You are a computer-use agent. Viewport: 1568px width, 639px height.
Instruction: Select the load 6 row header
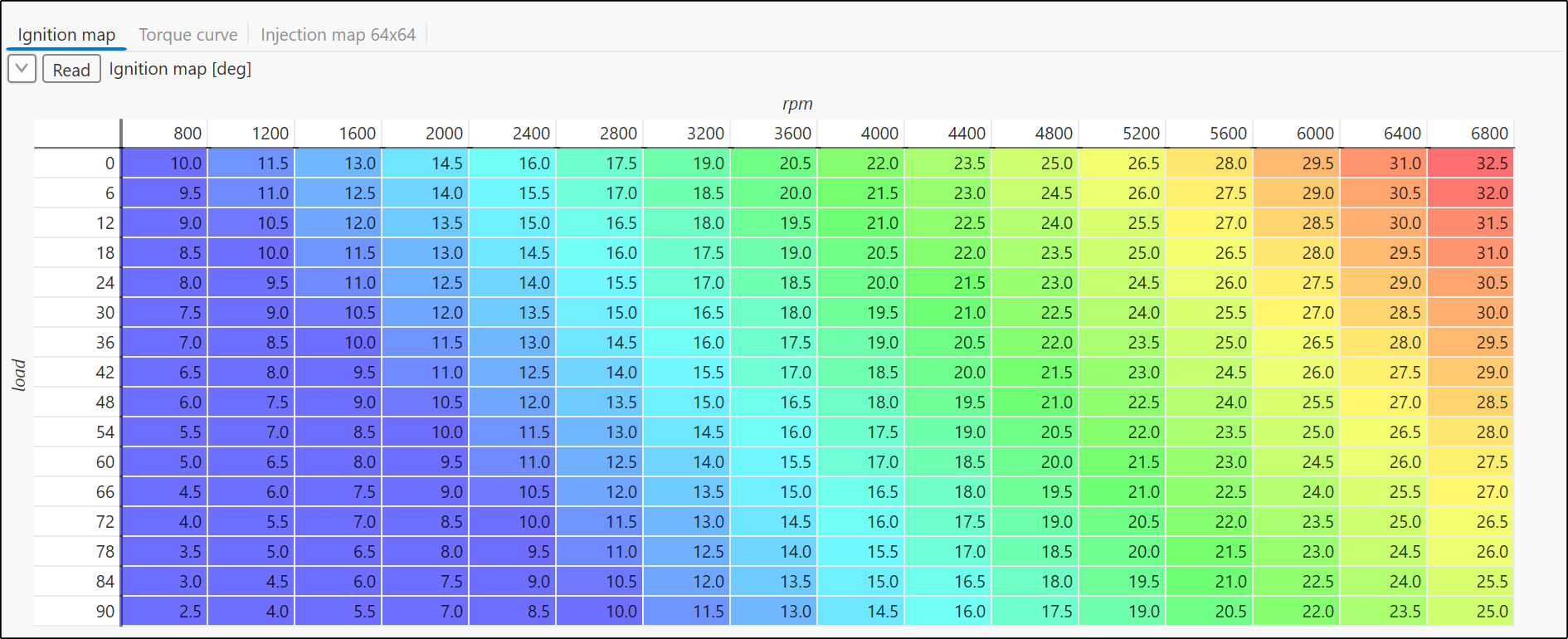point(77,193)
